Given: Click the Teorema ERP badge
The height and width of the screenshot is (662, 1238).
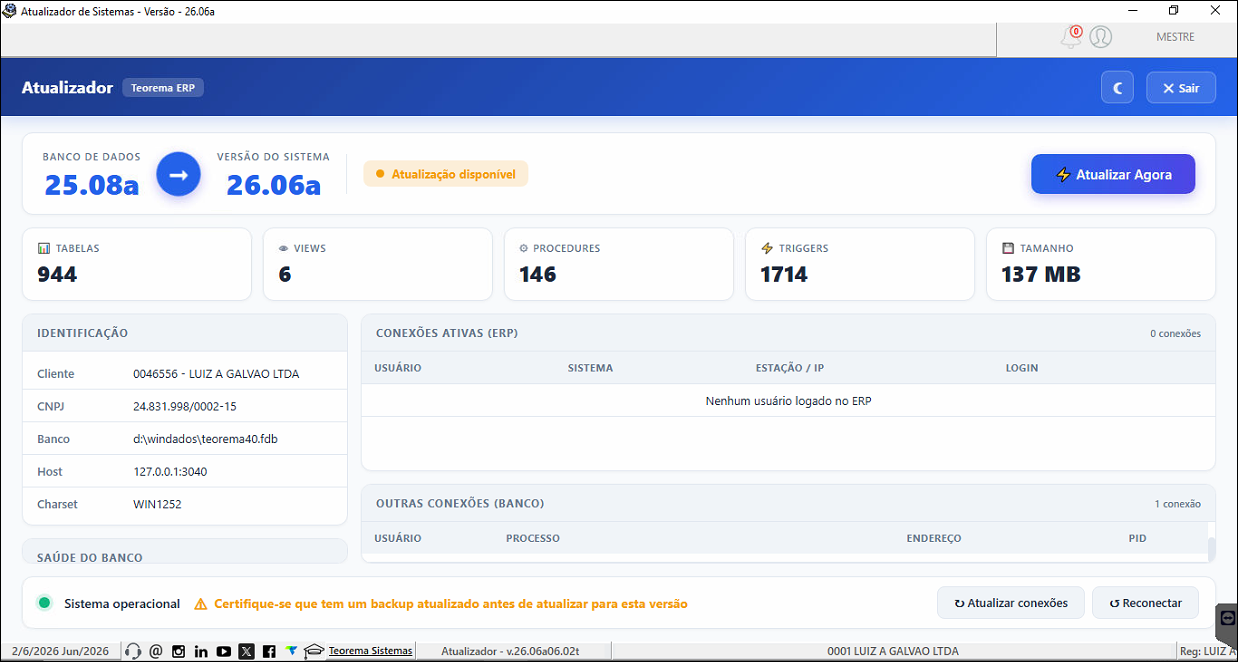Looking at the screenshot, I should [163, 88].
